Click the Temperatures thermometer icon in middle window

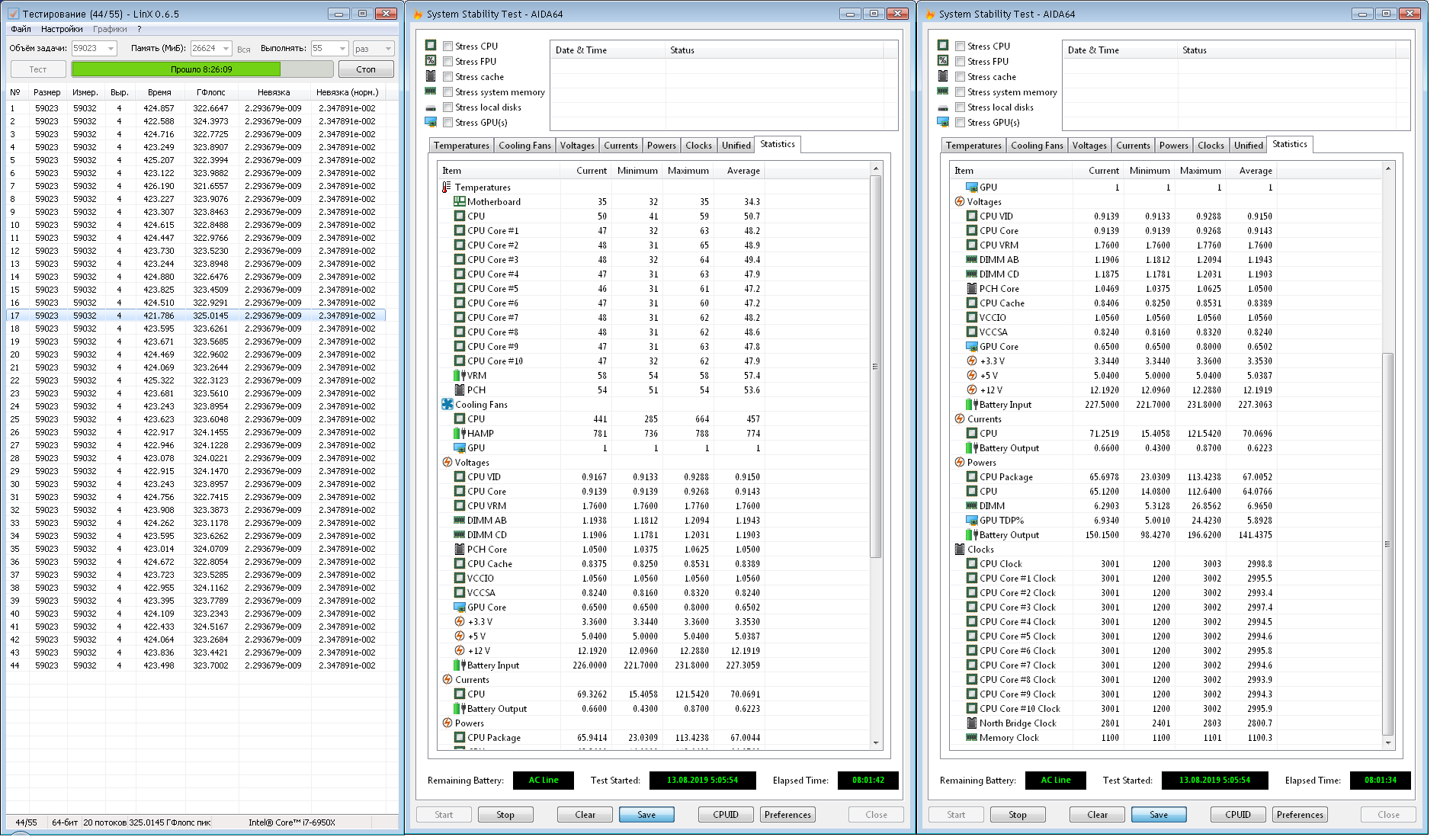[447, 188]
